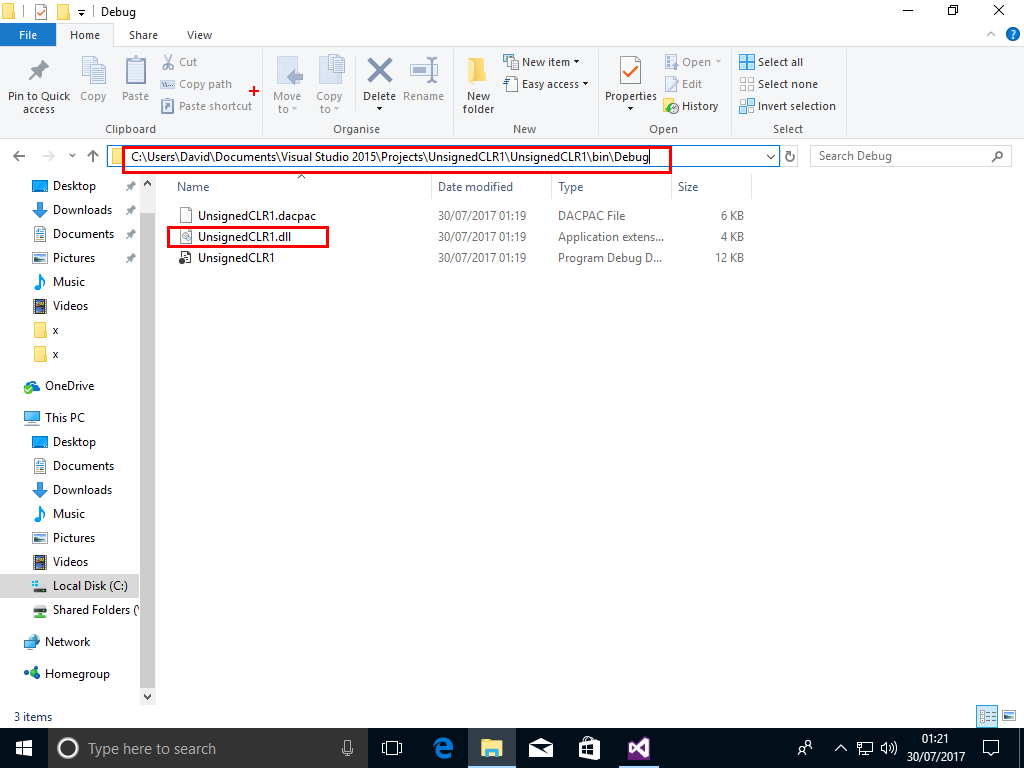Go up one folder level arrow

tap(93, 157)
